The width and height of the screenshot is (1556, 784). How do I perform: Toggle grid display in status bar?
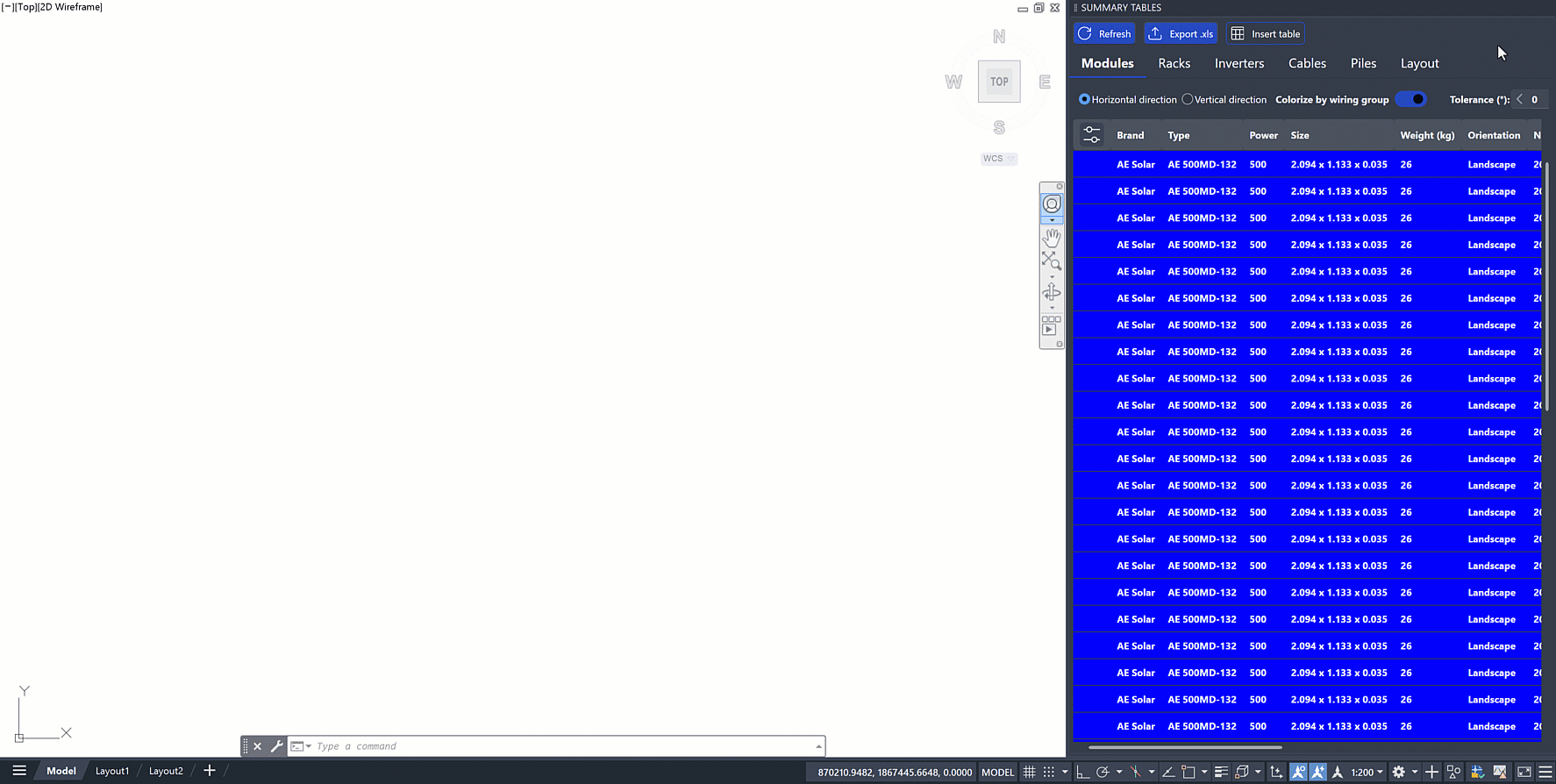pyautogui.click(x=1029, y=772)
